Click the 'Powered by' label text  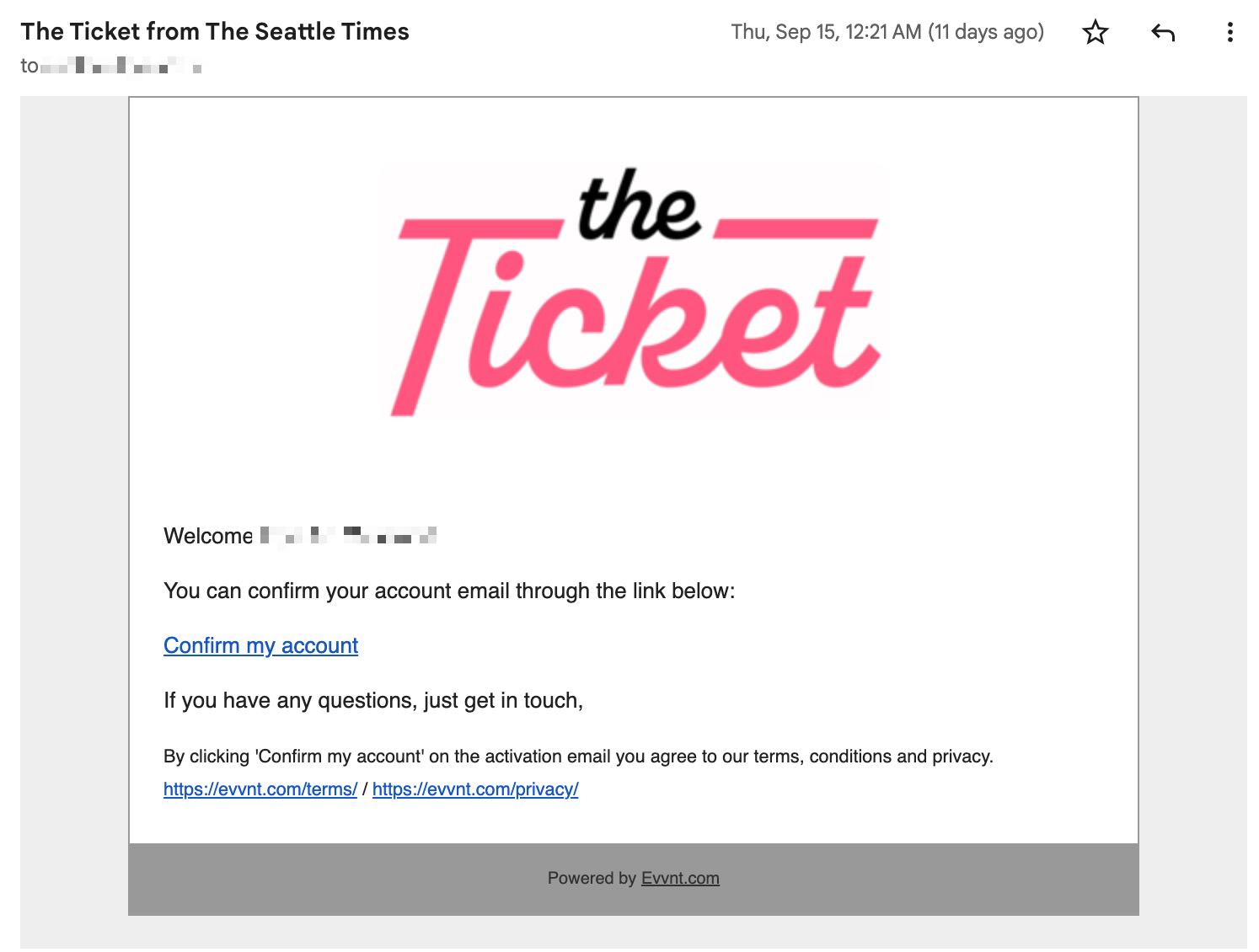tap(592, 878)
